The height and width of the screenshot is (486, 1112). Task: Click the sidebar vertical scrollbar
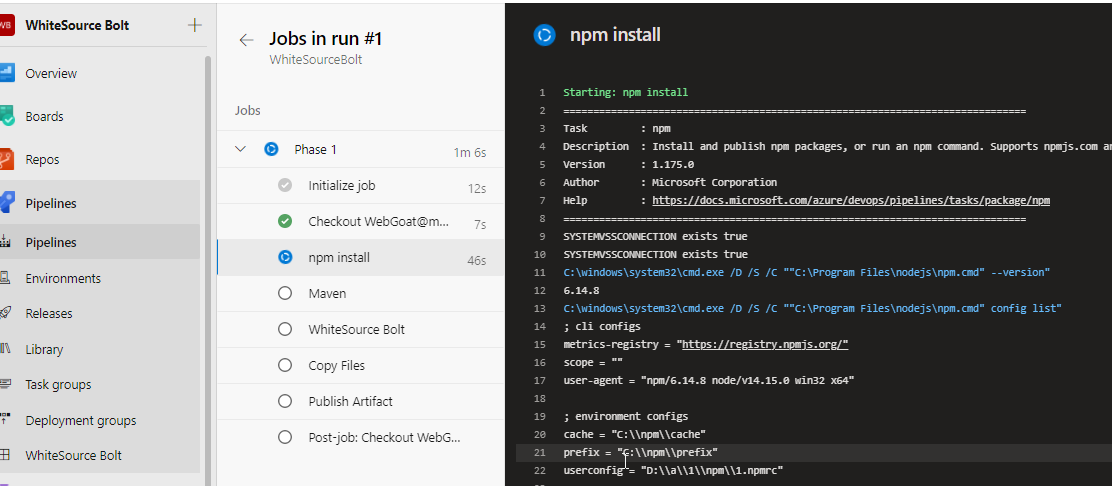(208, 270)
